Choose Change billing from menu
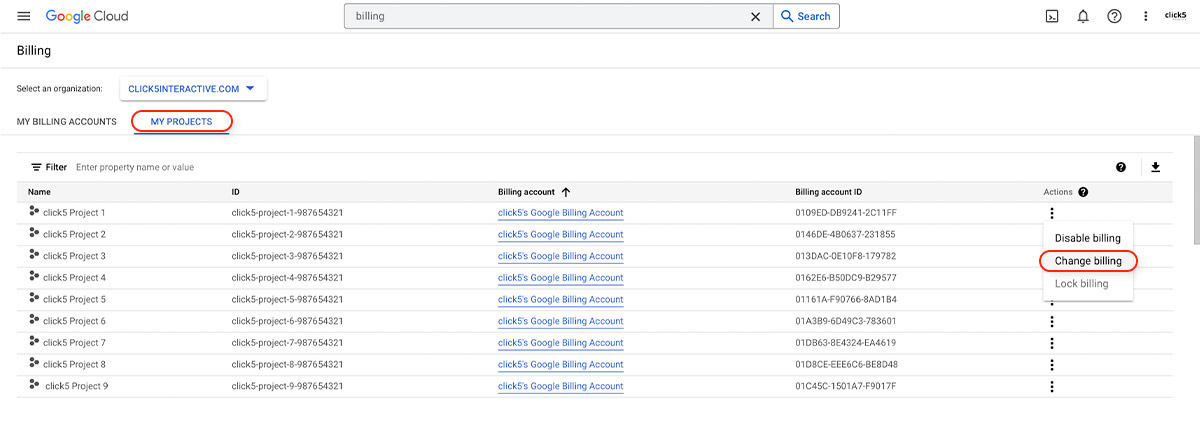 (x=1088, y=261)
